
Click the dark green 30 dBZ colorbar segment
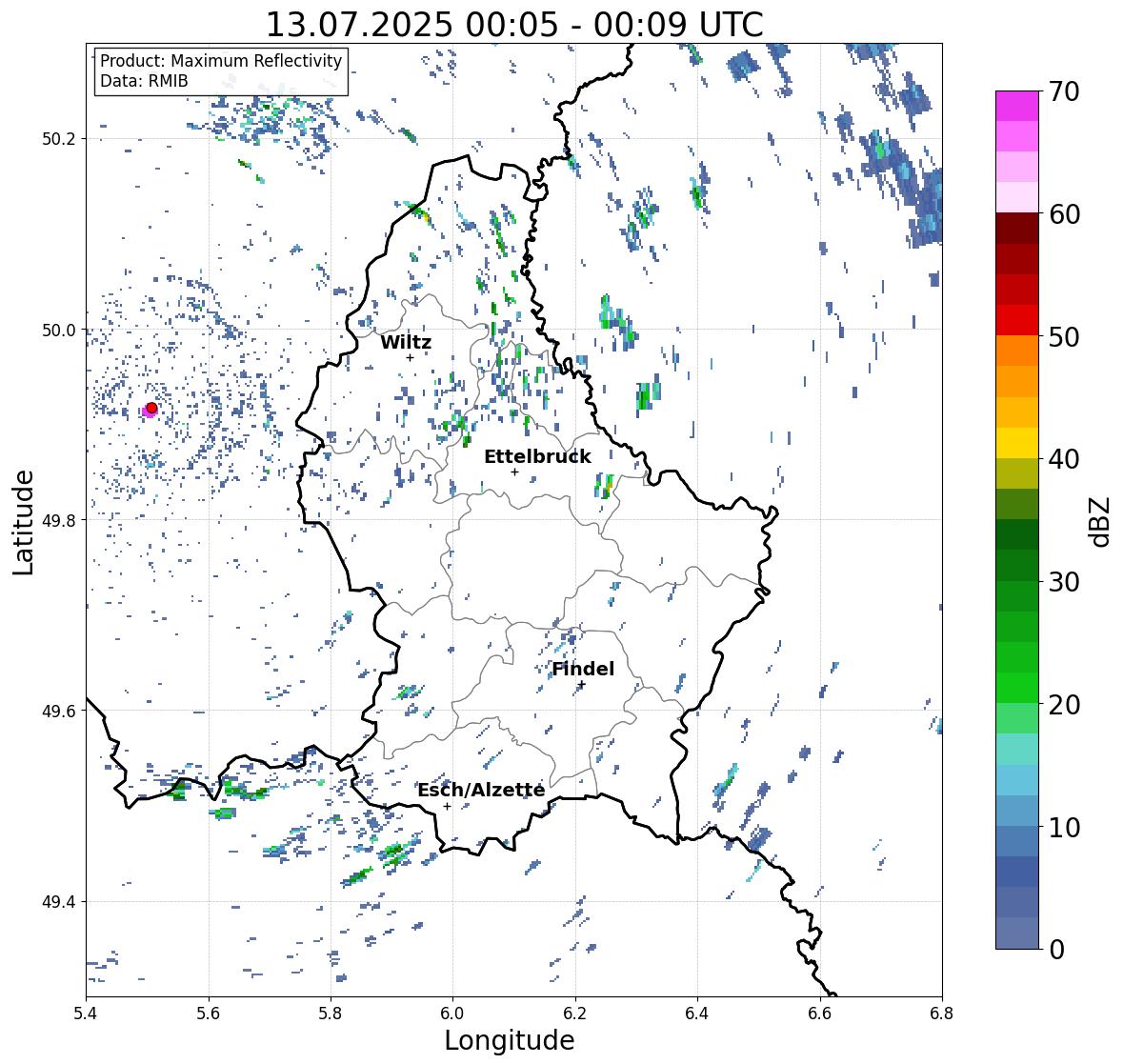(x=1017, y=565)
